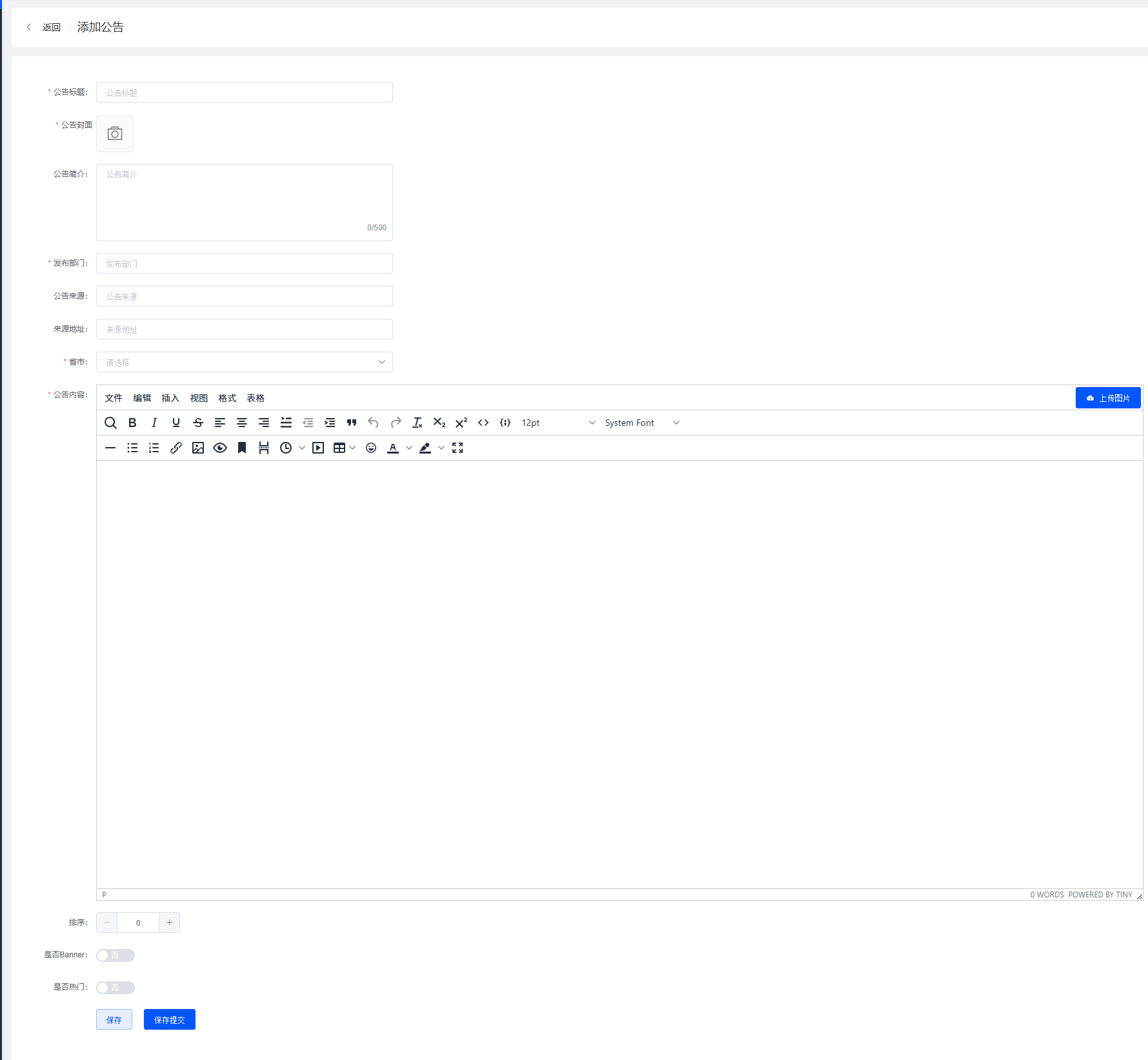This screenshot has height=1060, width=1148.
Task: Click the insert link icon
Action: 176,448
